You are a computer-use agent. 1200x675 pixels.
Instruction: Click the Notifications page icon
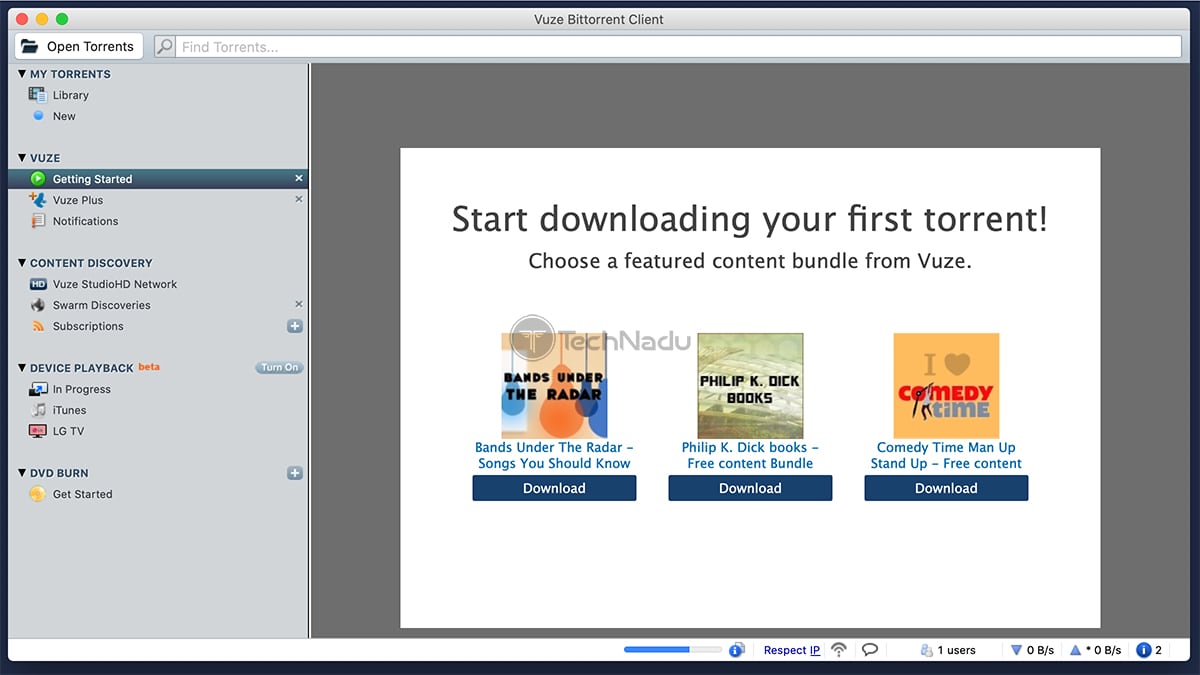(38, 221)
